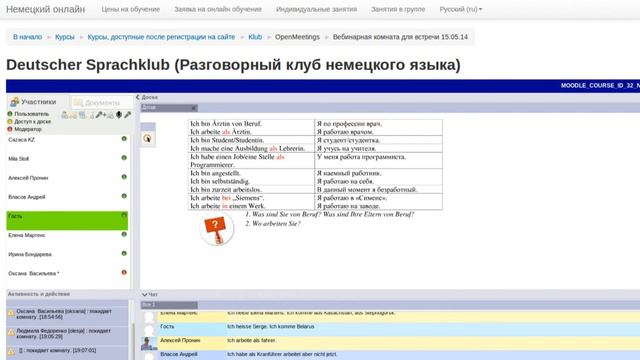Image resolution: width=640 pixels, height=360 pixels.
Task: Click the status icon beside Ирина Бондарева
Action: tap(124, 253)
